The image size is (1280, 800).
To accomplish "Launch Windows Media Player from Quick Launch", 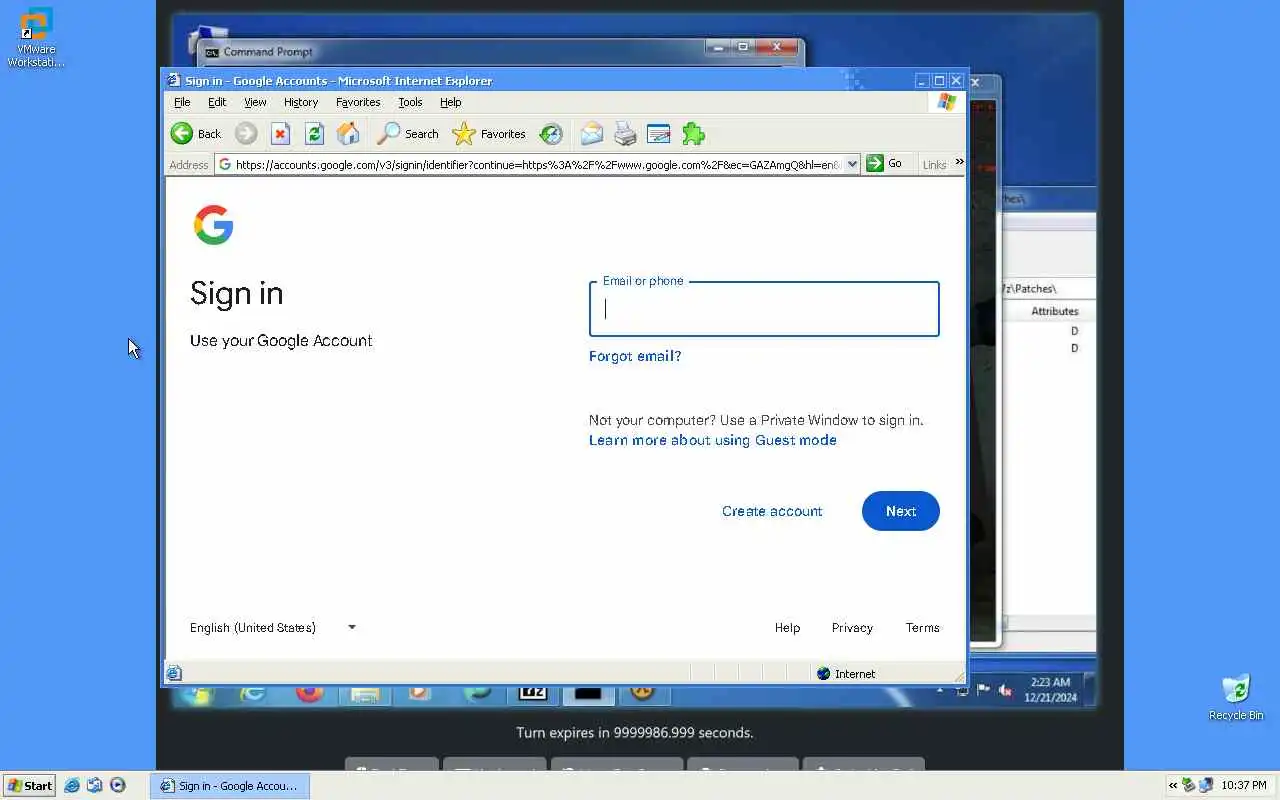I will (118, 786).
